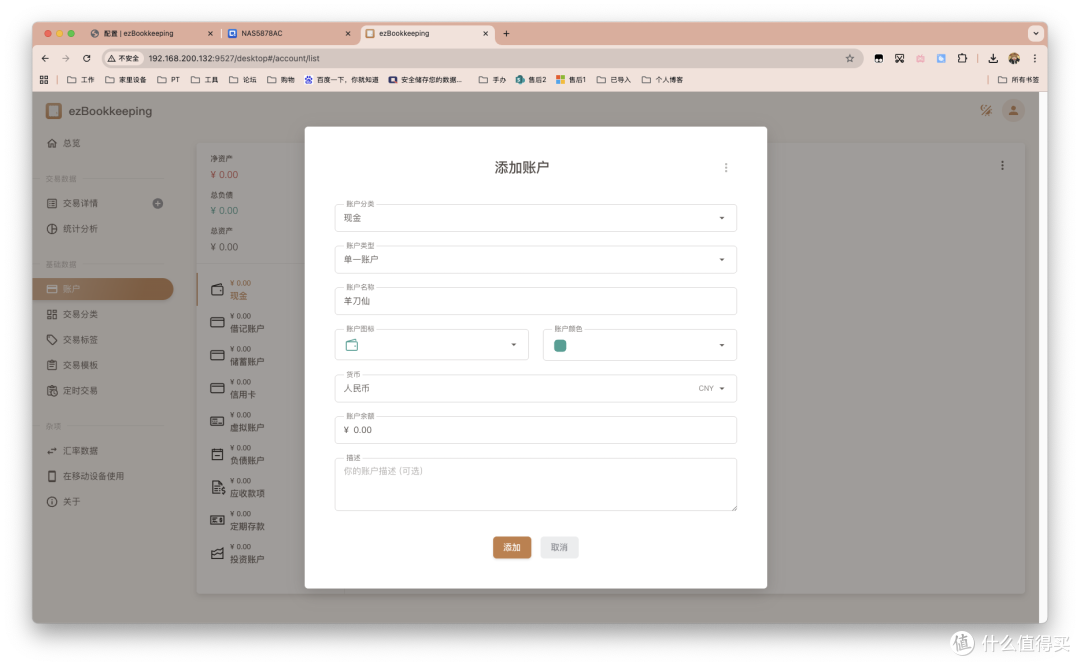Click the apps grid icon in bookmarks bar

(44, 80)
